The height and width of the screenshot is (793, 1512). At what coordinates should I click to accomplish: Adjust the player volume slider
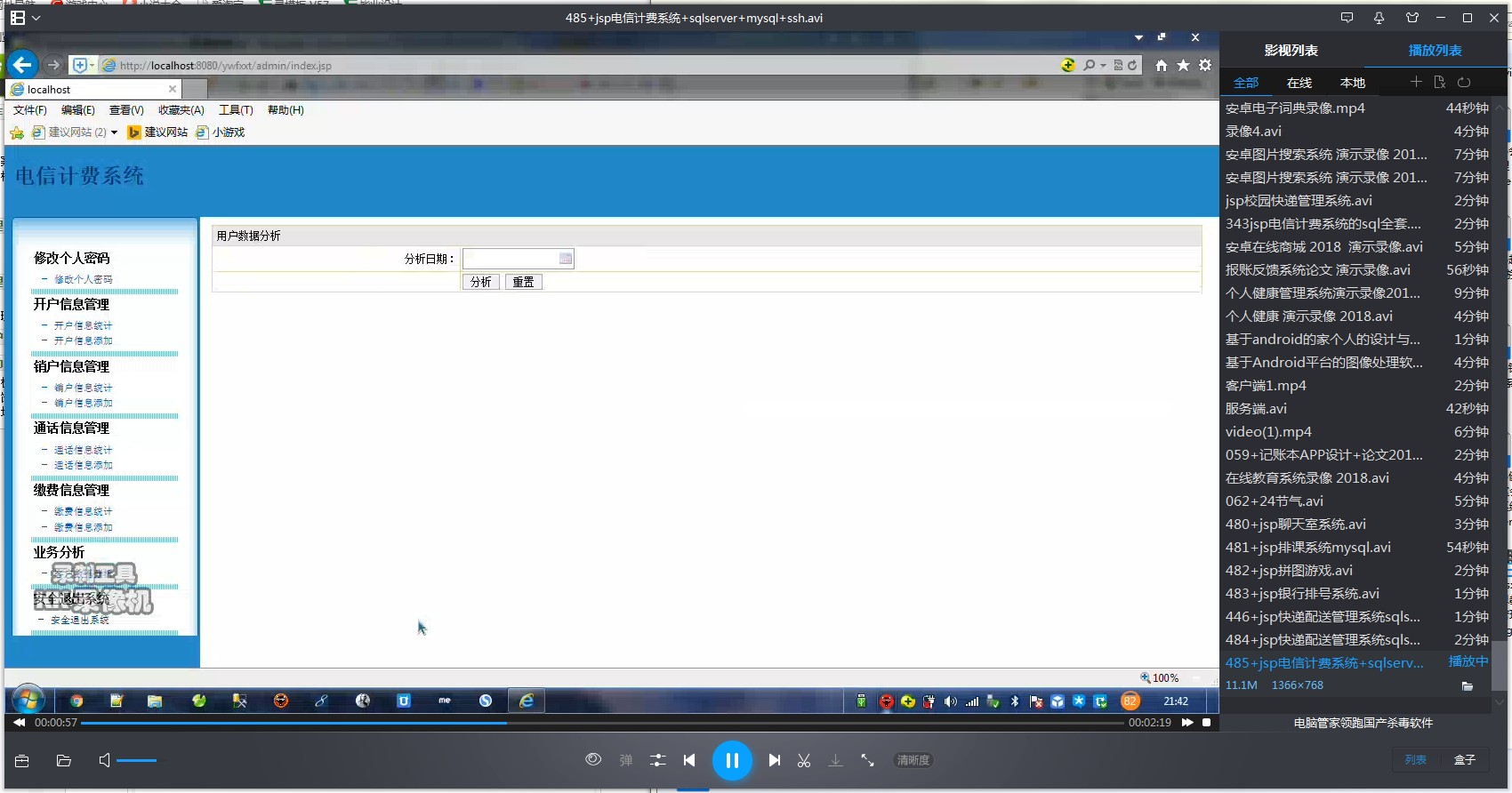click(137, 760)
